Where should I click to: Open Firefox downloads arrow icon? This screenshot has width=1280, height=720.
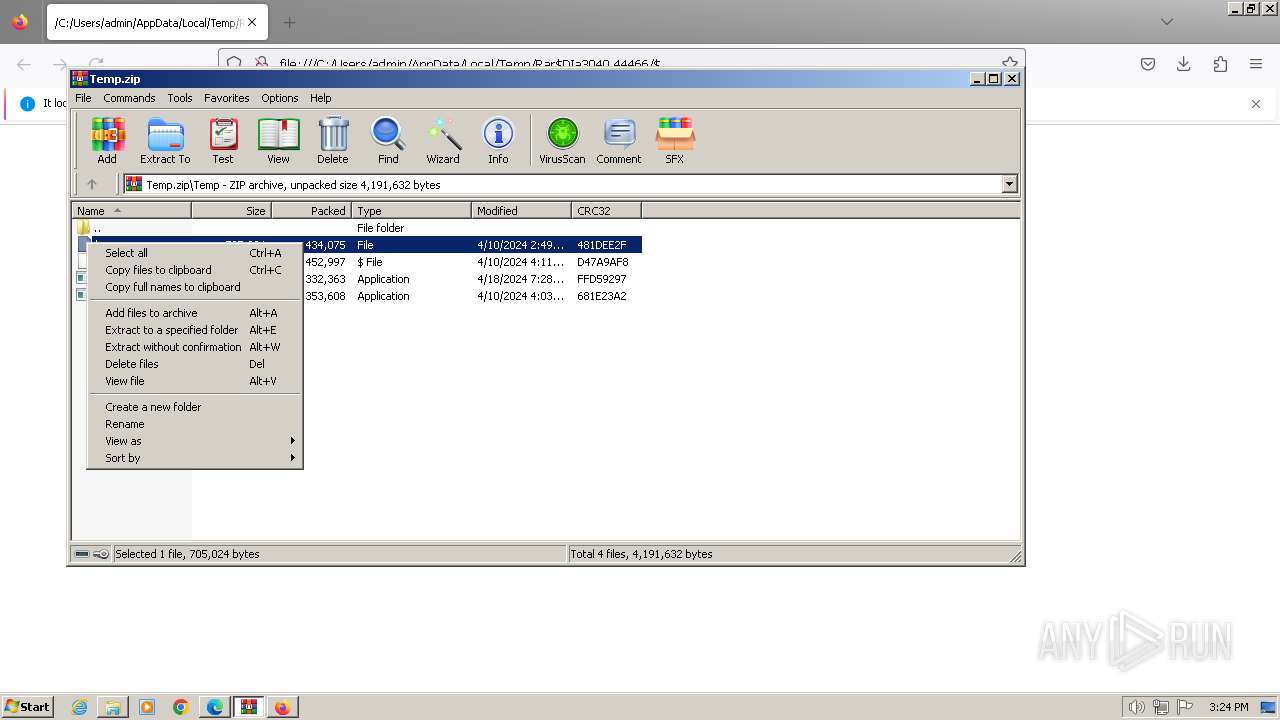click(x=1184, y=64)
